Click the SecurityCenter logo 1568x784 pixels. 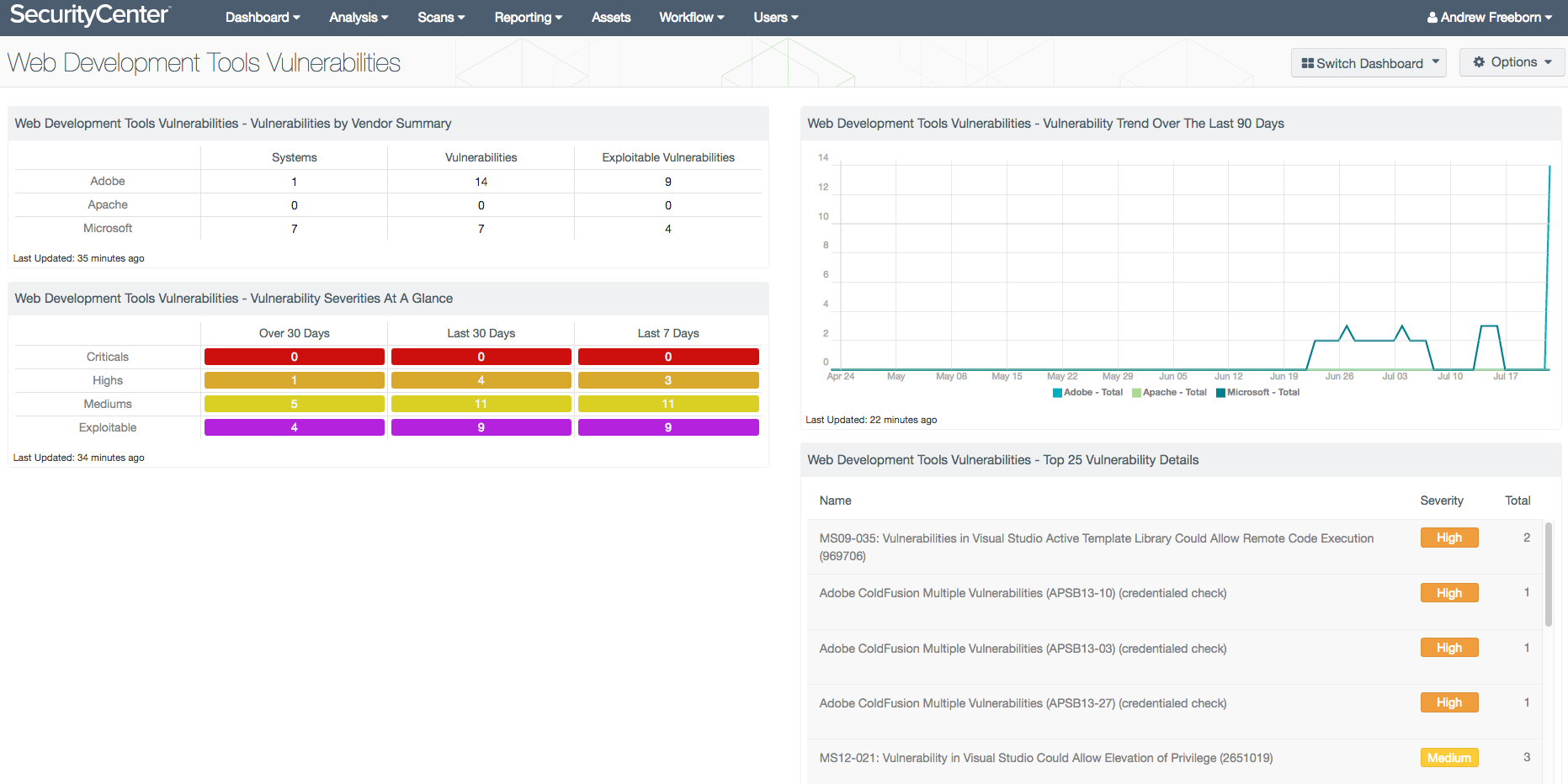click(x=90, y=15)
